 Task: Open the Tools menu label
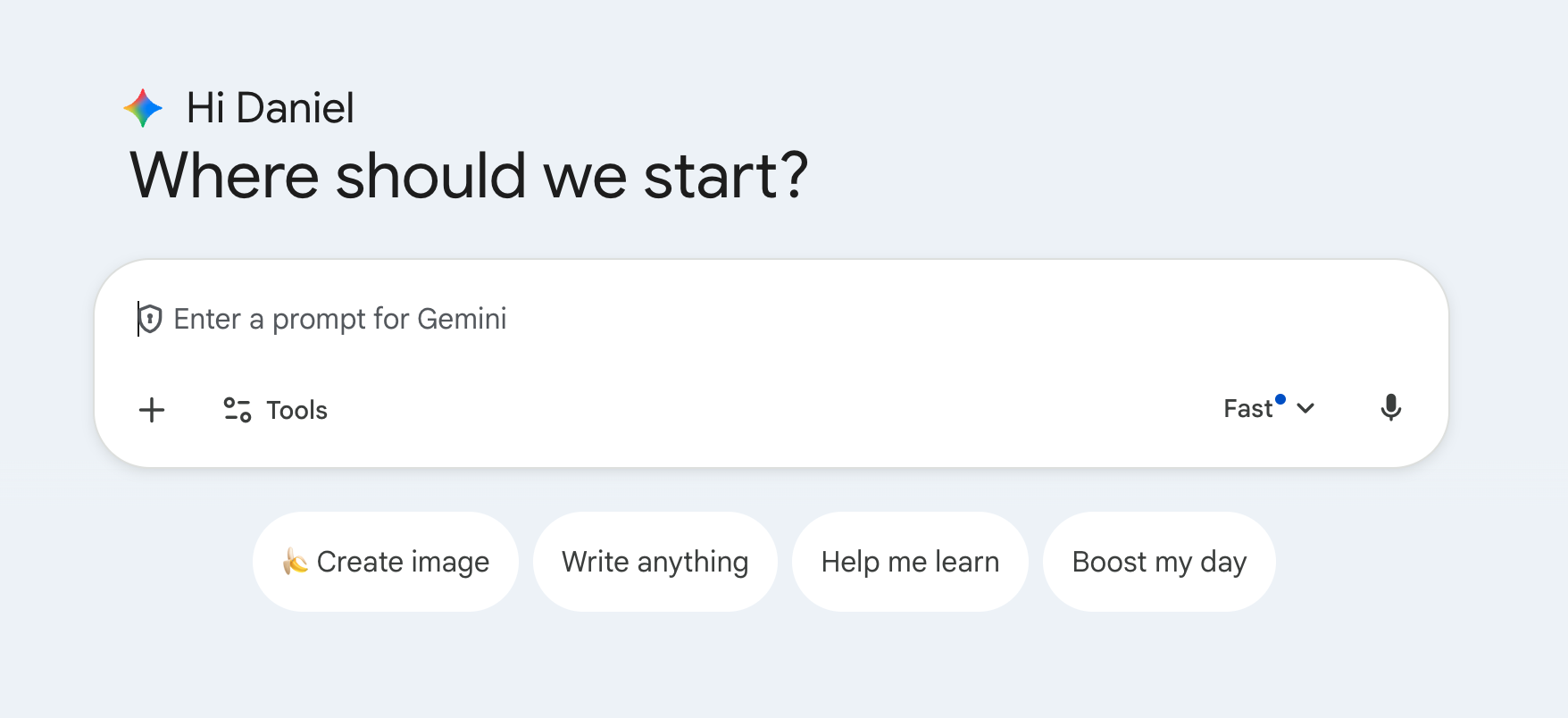point(296,411)
